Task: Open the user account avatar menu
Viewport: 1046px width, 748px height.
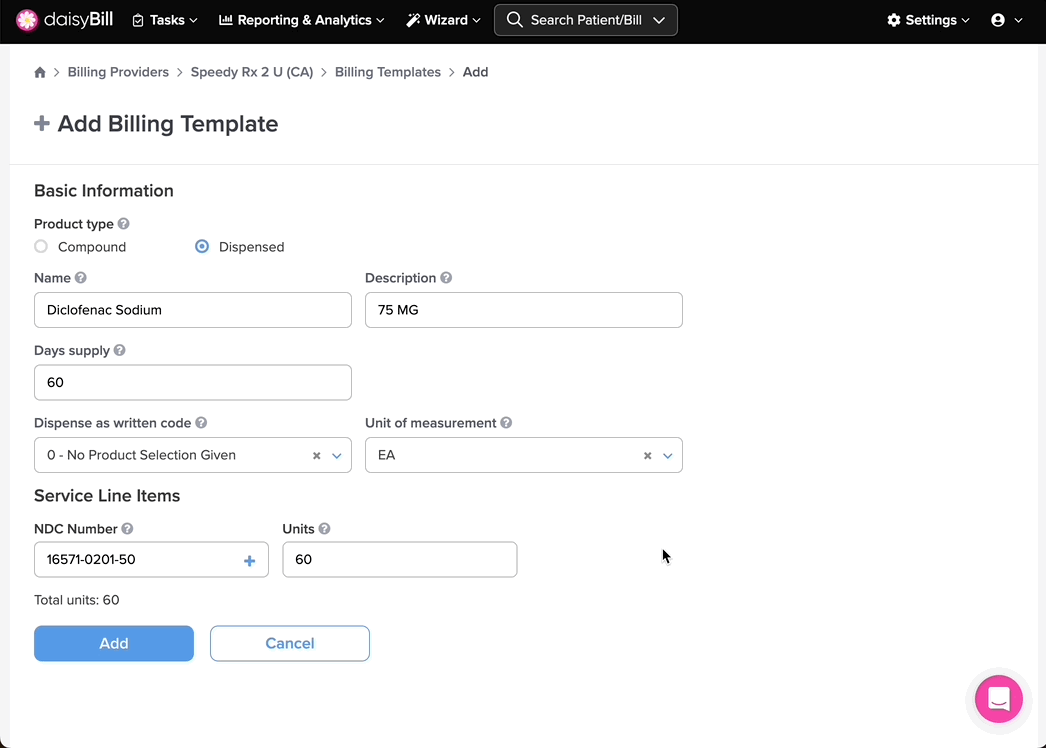Action: (998, 20)
